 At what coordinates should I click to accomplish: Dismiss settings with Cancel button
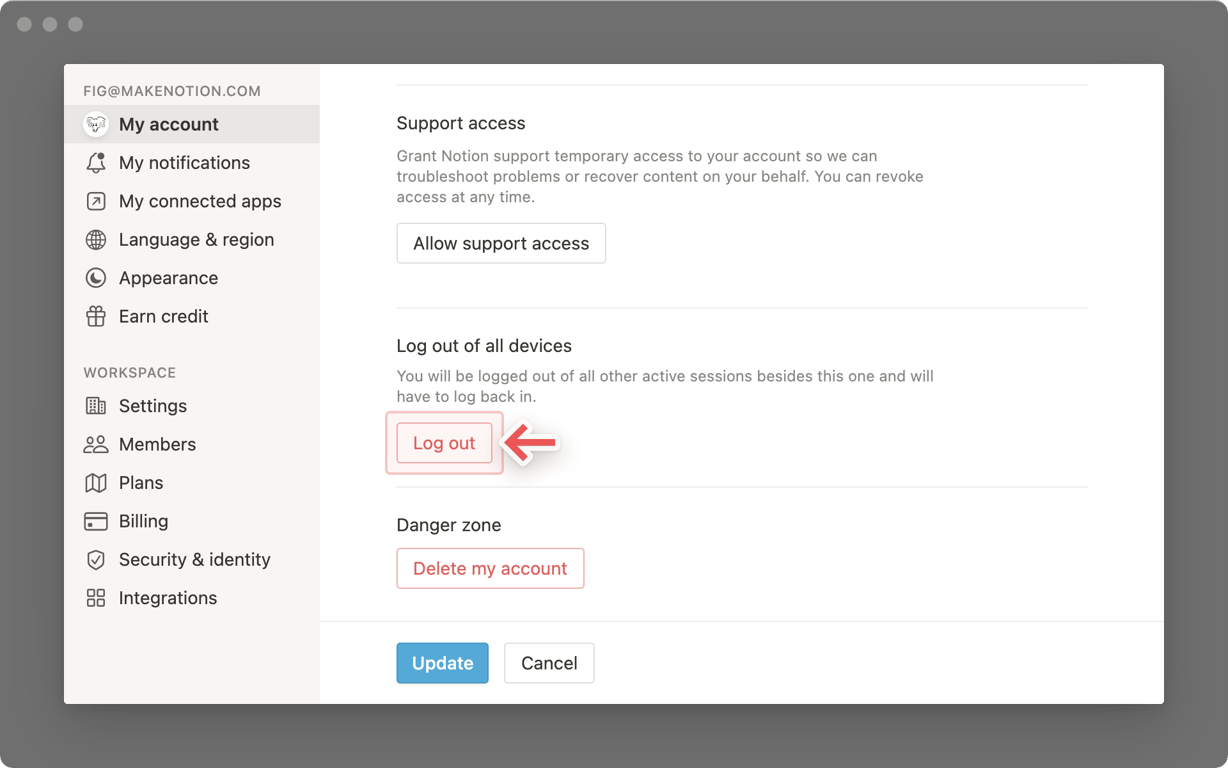click(x=549, y=663)
